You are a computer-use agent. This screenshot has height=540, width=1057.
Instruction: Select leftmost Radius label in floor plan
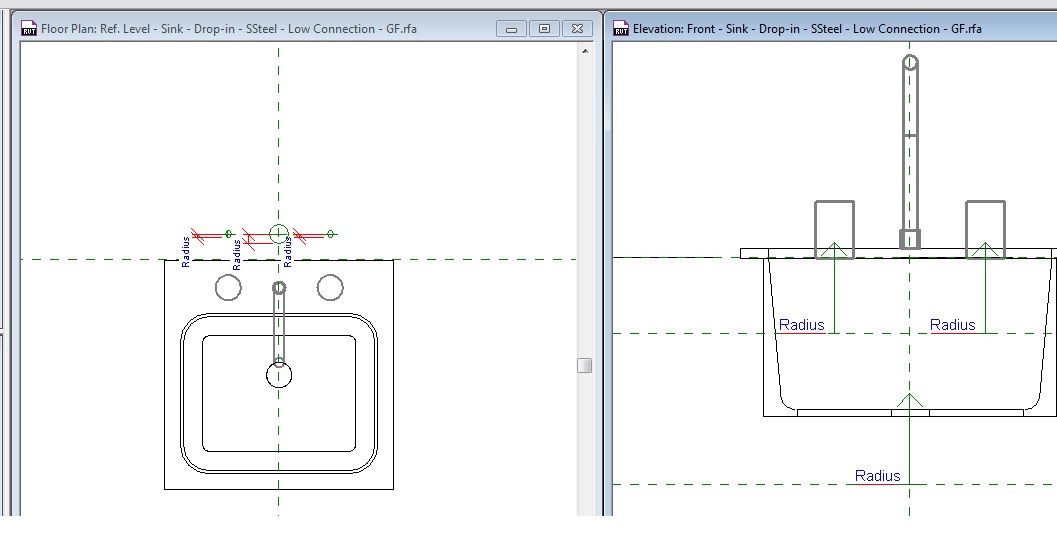[186, 252]
